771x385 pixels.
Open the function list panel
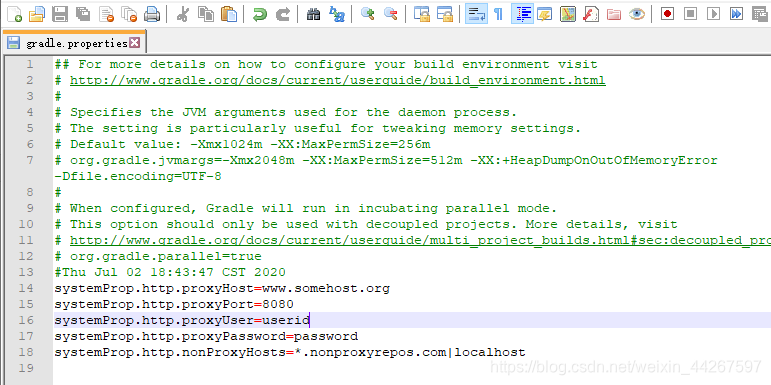pos(591,14)
